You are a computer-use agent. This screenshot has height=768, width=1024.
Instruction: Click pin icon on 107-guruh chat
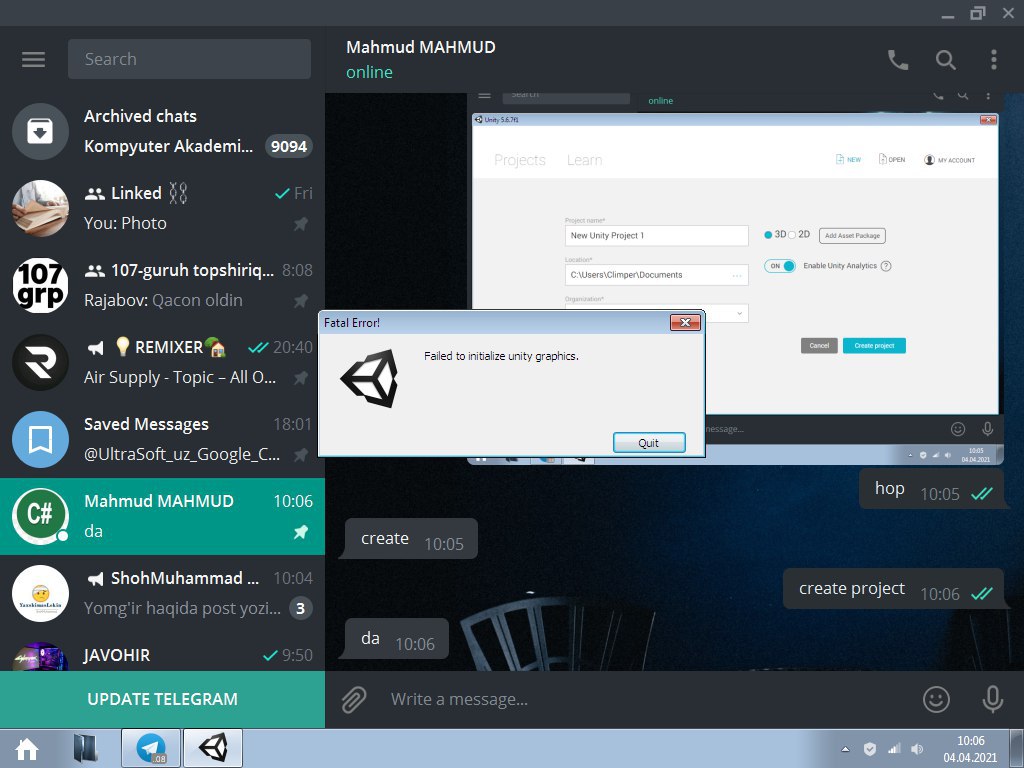pyautogui.click(x=300, y=301)
